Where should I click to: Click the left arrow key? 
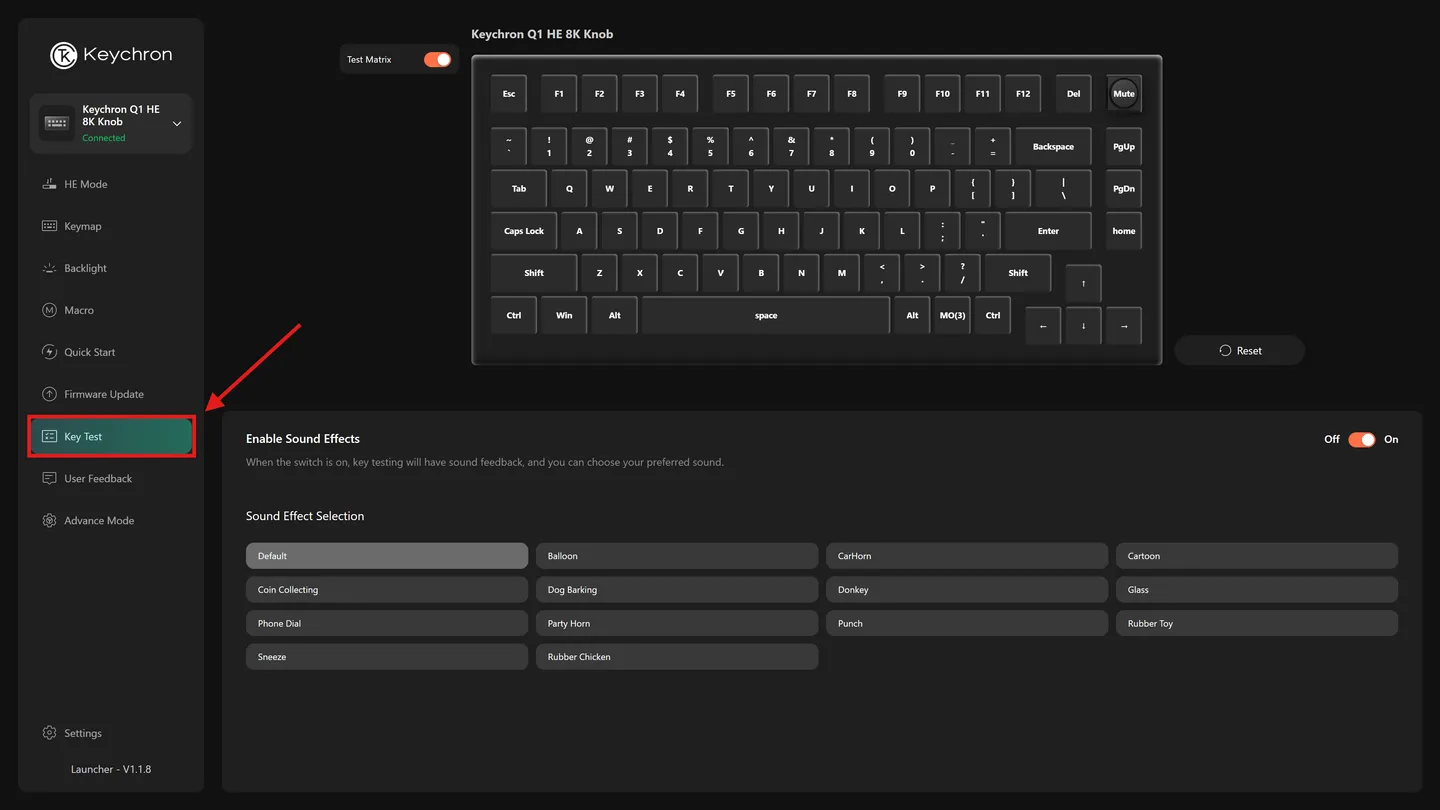1043,326
